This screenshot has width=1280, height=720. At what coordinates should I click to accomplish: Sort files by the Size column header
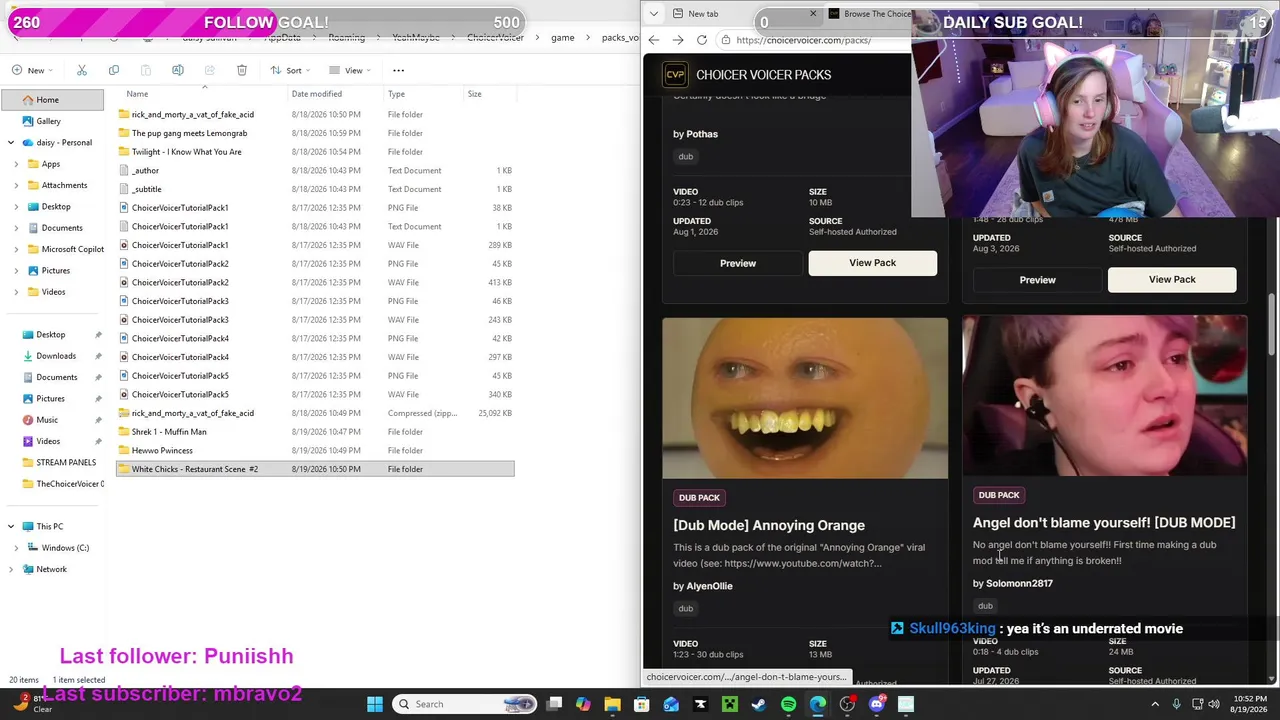pos(475,94)
